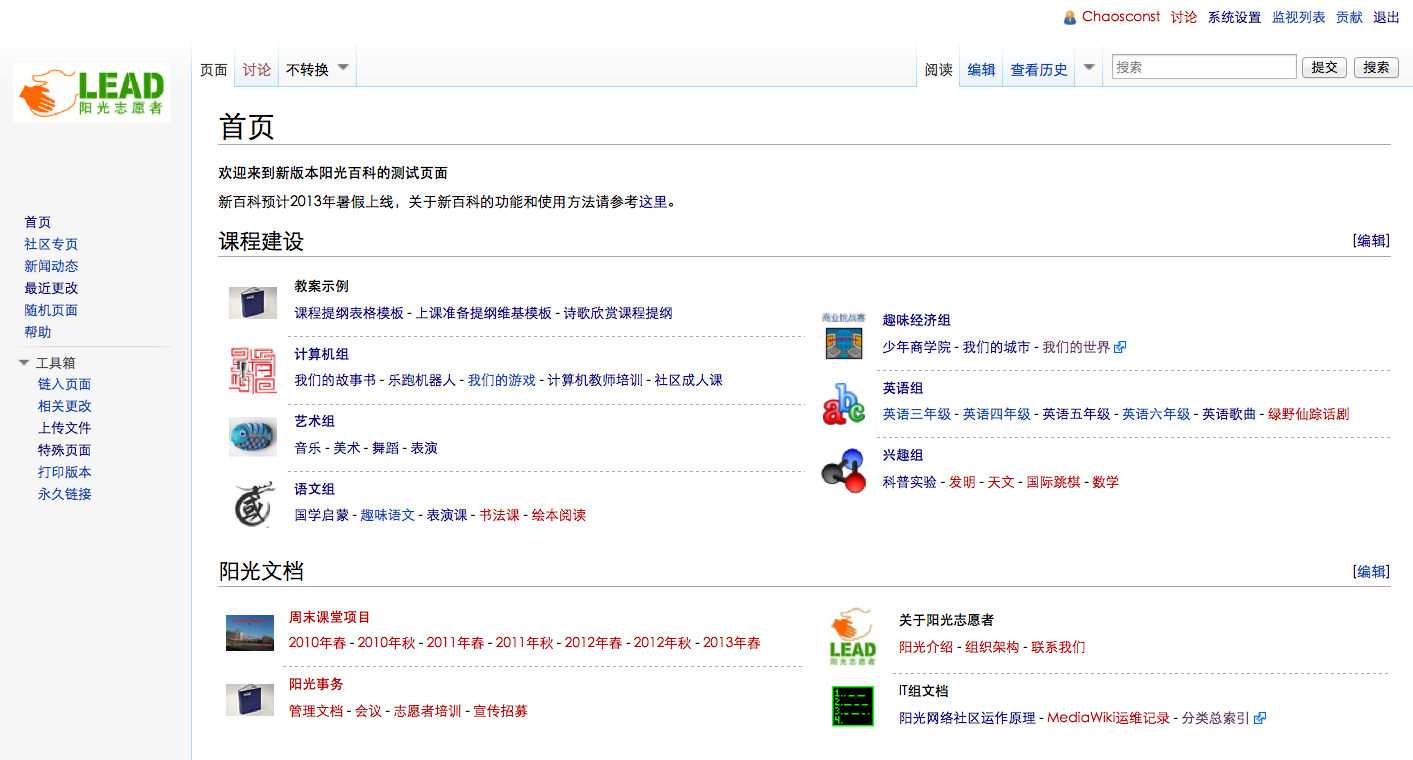Follow the 这里 link in the intro
Viewport: 1413px width, 760px height.
(x=653, y=202)
